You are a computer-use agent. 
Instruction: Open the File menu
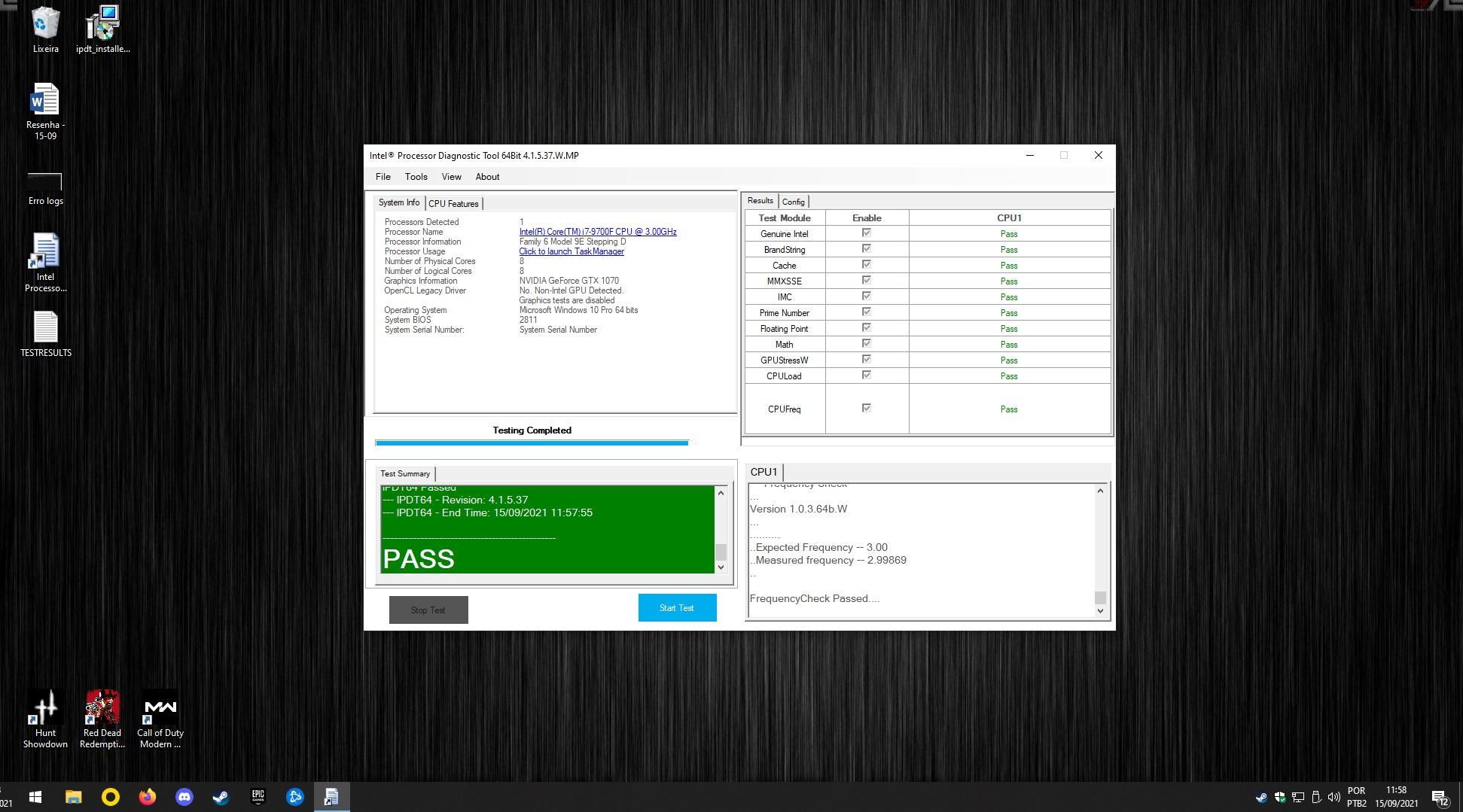[383, 177]
